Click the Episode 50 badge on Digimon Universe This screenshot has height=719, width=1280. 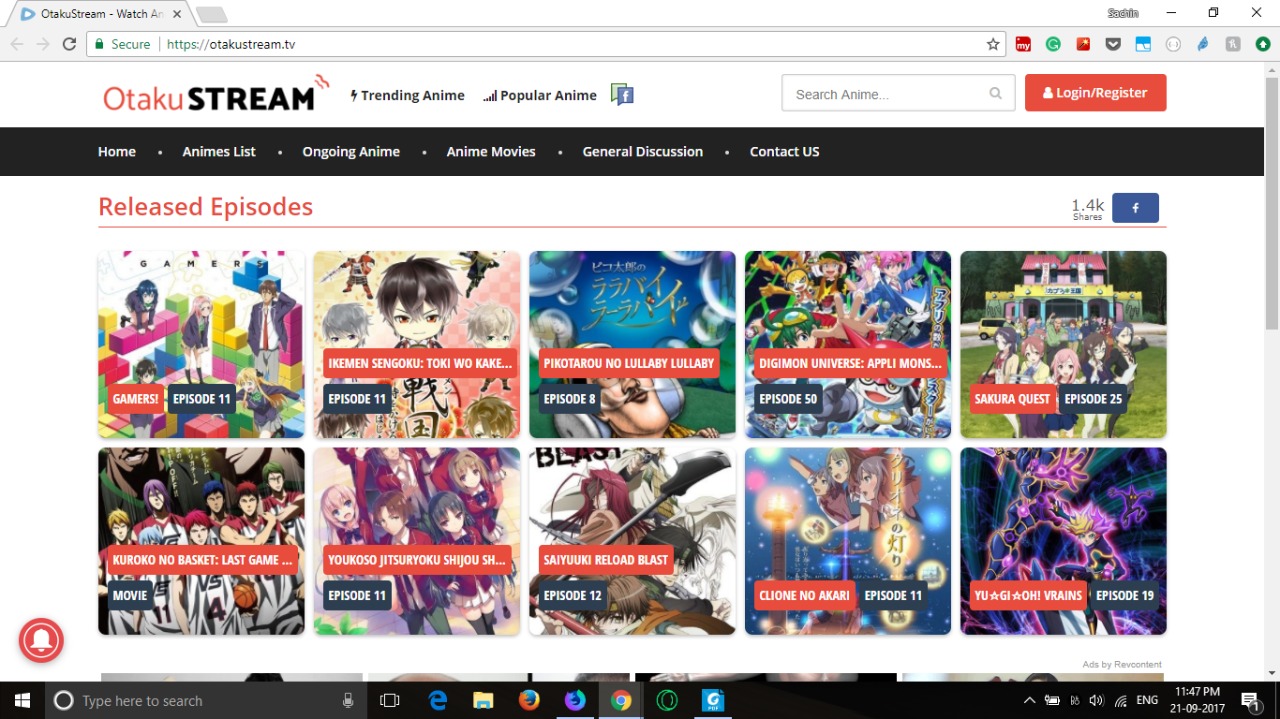click(x=788, y=399)
